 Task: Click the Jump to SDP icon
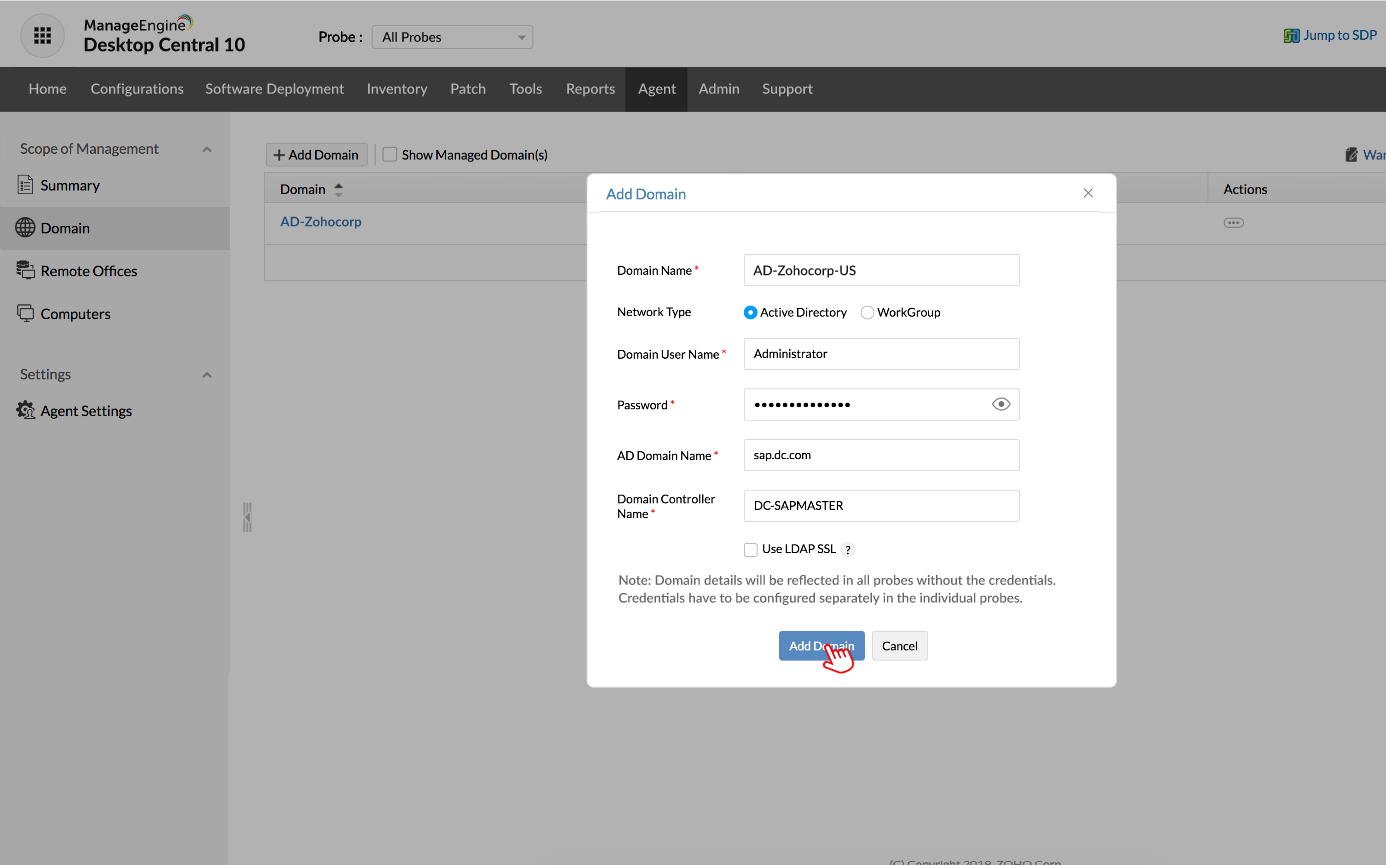(x=1291, y=36)
